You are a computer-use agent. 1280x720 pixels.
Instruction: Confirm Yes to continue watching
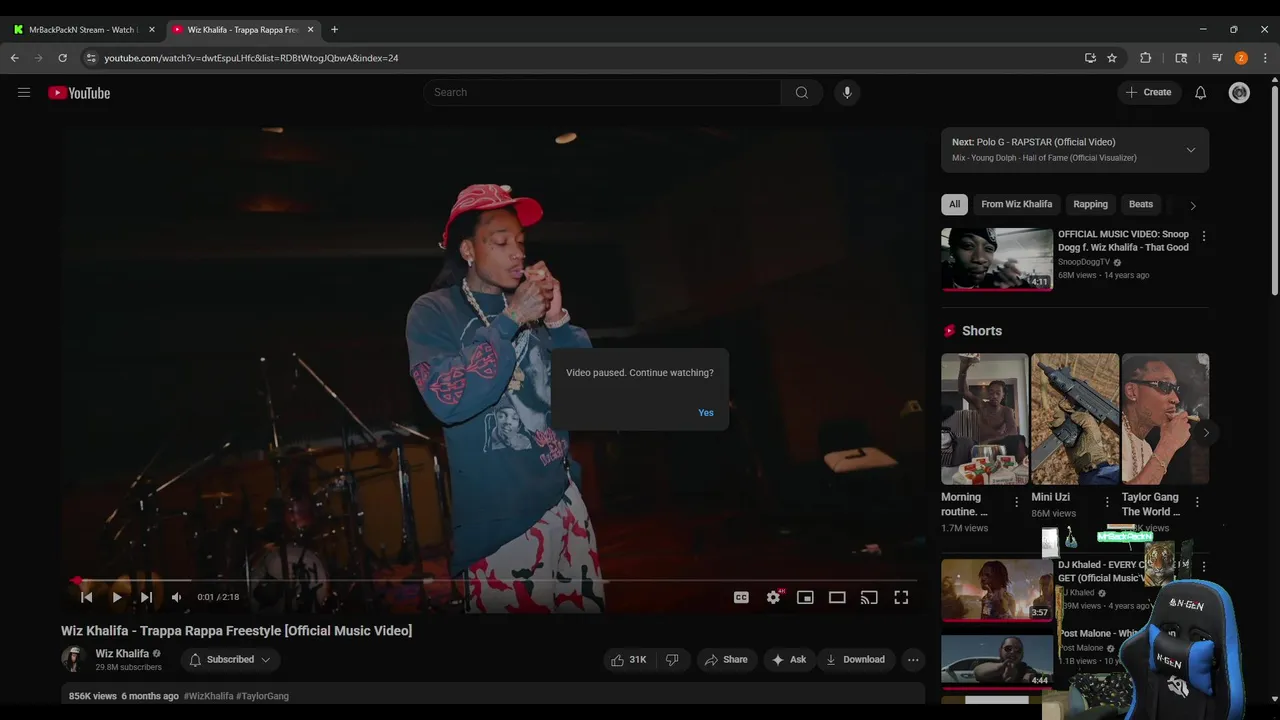pyautogui.click(x=706, y=413)
